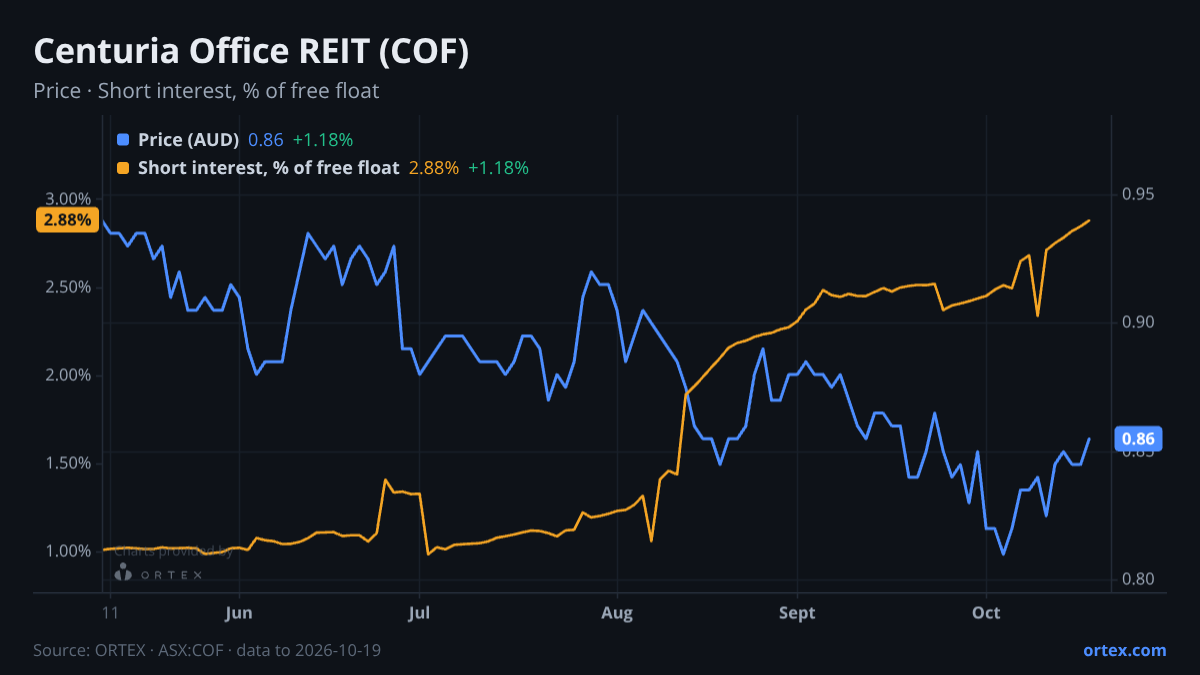Click the 2.50% left axis label
1200x675 pixels.
pos(69,287)
